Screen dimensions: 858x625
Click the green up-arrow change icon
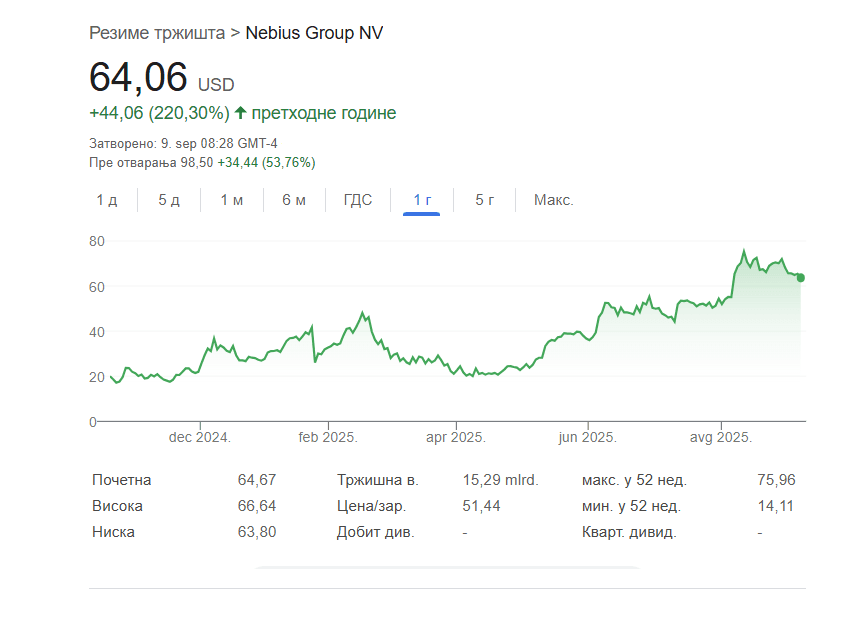(x=240, y=113)
